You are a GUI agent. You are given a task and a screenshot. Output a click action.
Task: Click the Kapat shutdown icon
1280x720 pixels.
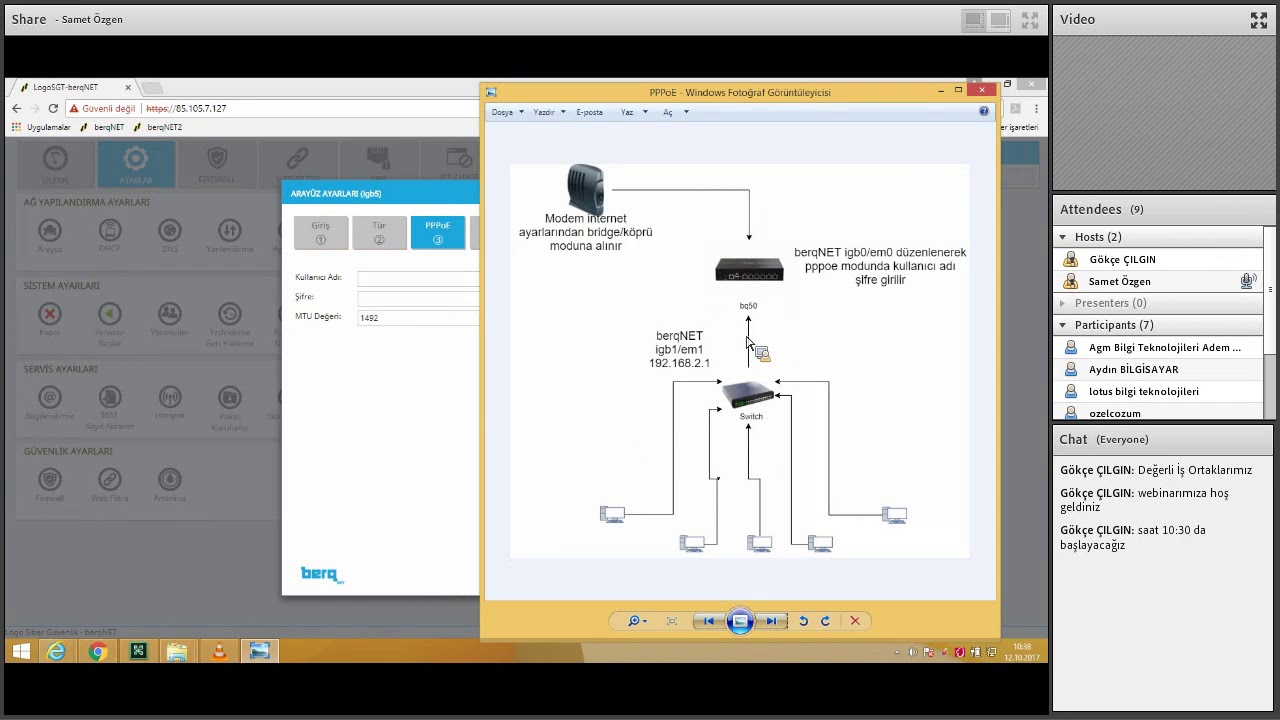pyautogui.click(x=50, y=315)
